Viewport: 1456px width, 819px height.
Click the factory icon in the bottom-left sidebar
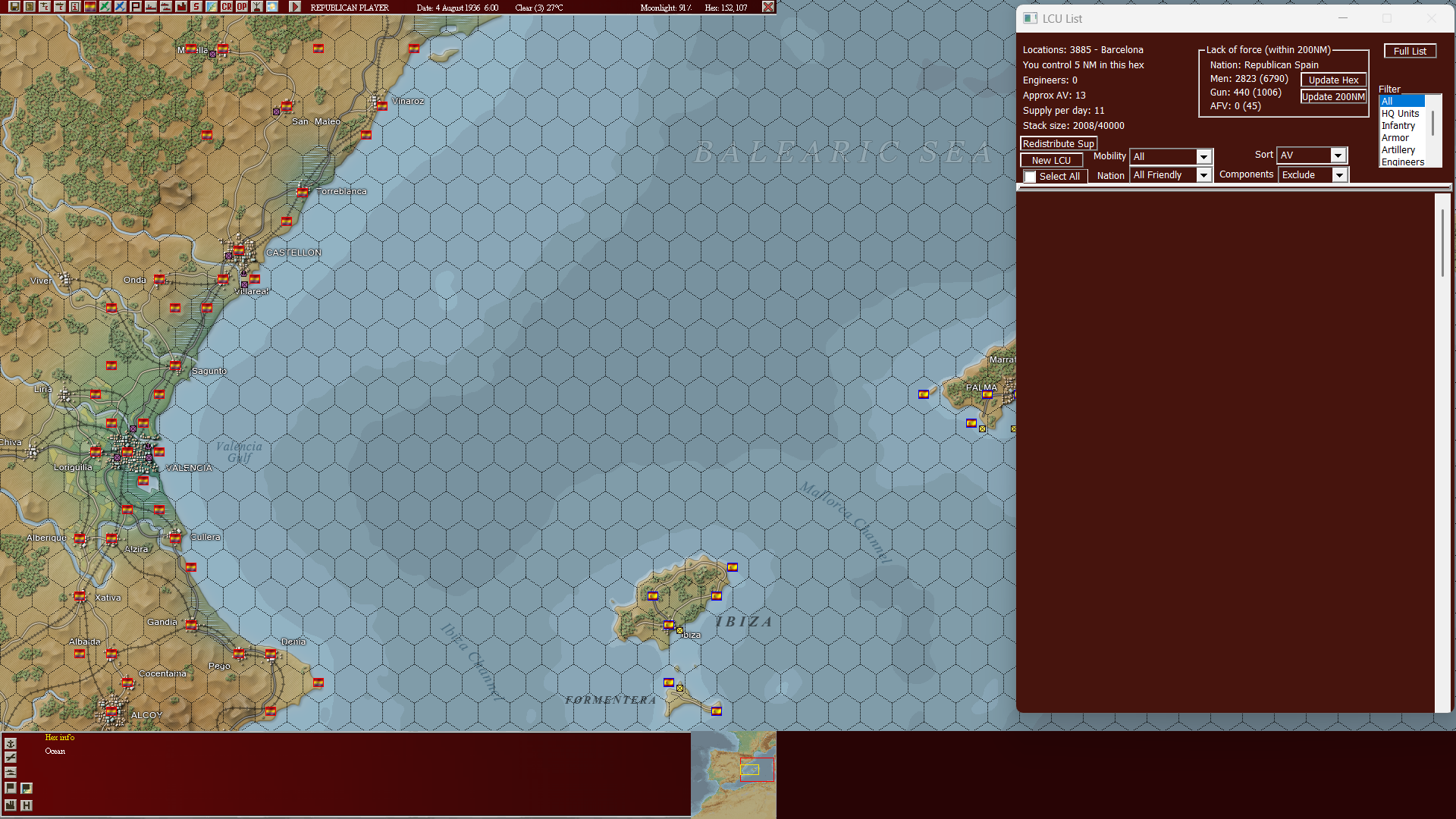coord(11,805)
